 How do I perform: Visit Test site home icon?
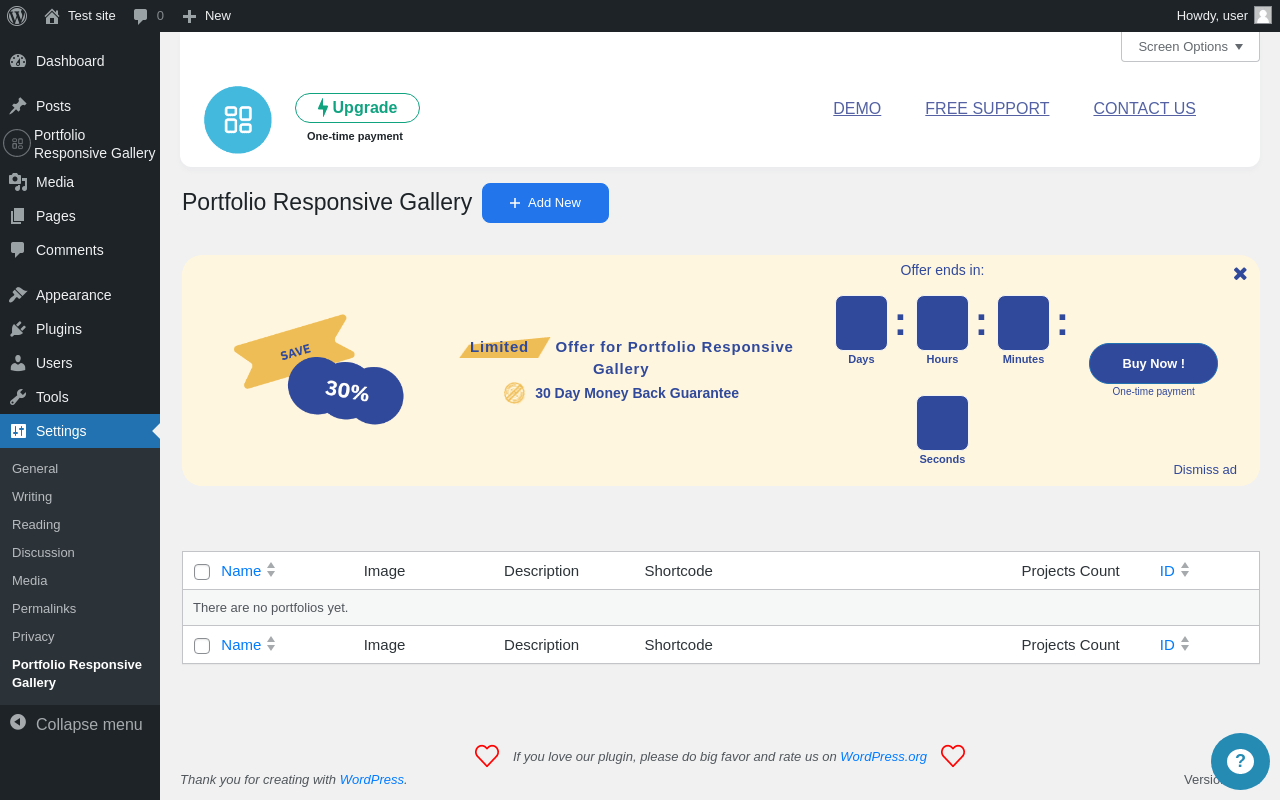click(52, 16)
